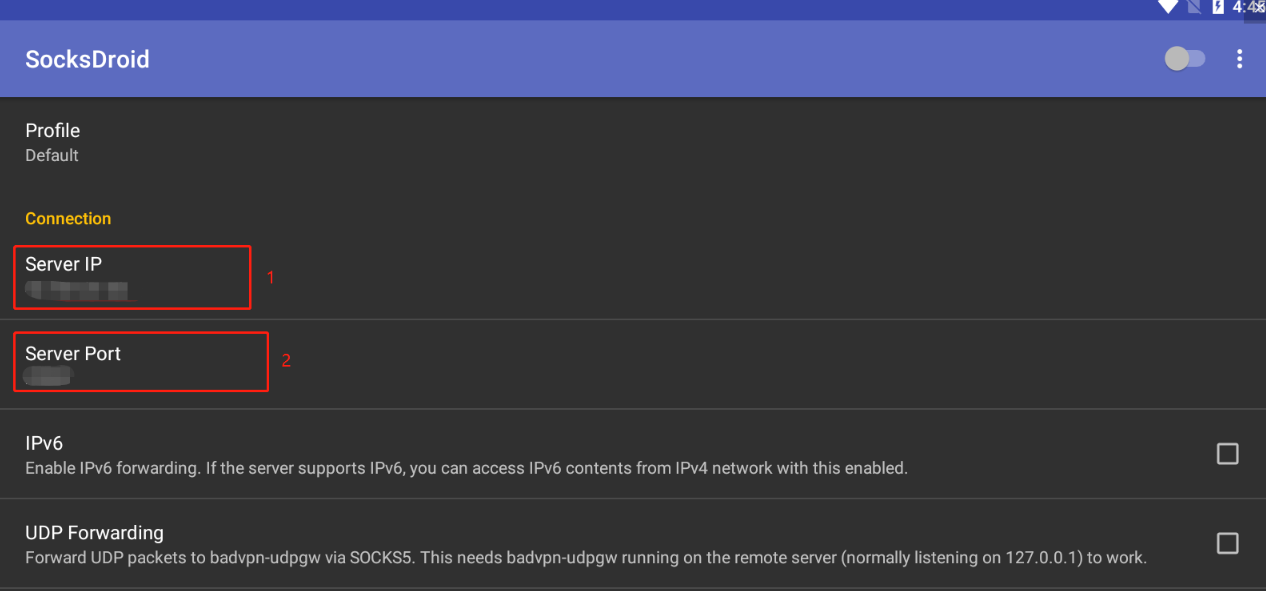Select the Default profile value text
The image size is (1266, 591).
[52, 156]
